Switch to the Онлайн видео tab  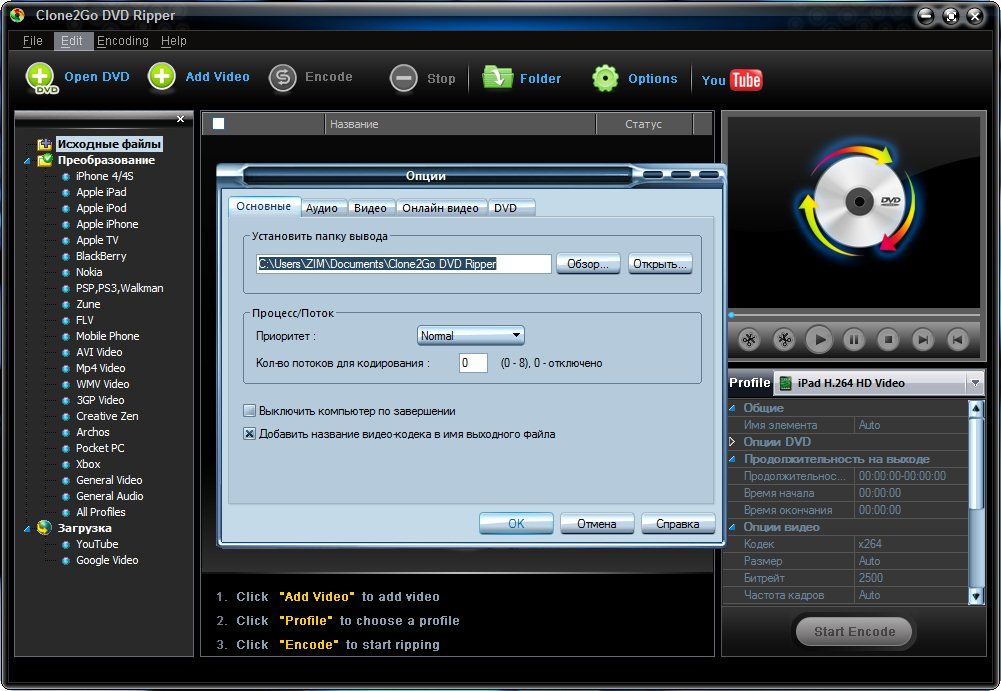440,208
